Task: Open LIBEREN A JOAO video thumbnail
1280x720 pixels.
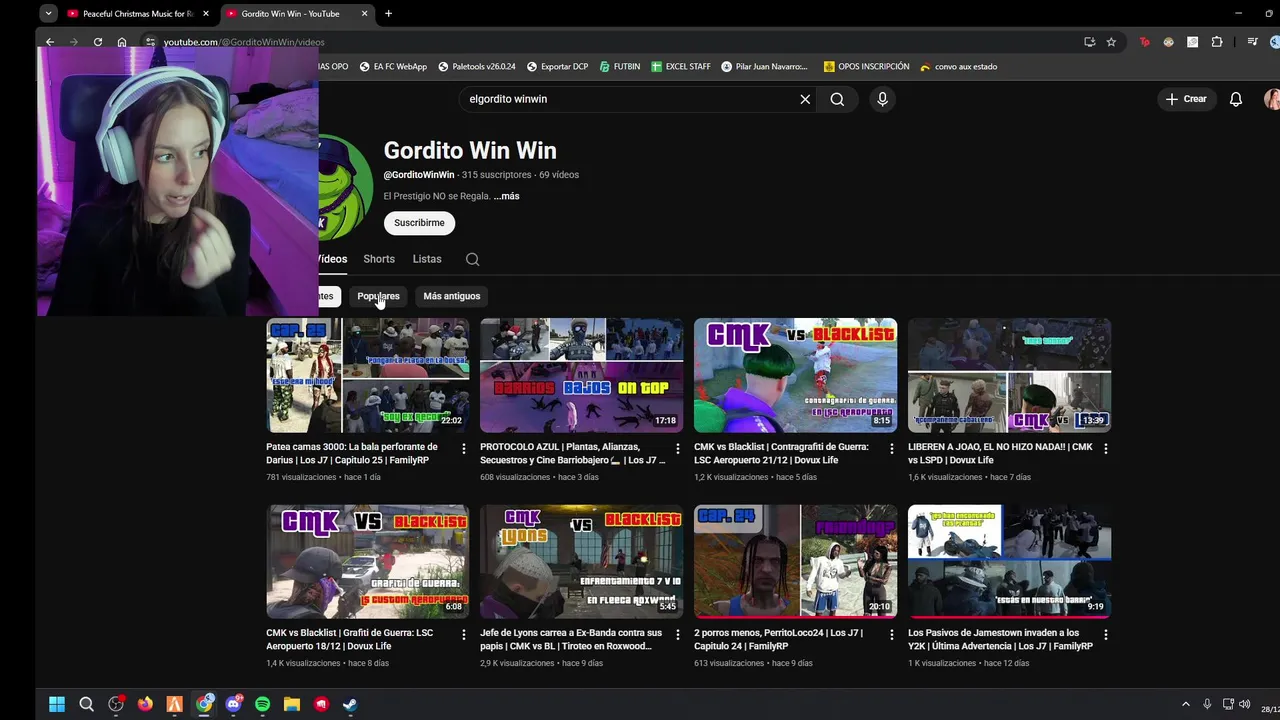Action: click(1010, 375)
